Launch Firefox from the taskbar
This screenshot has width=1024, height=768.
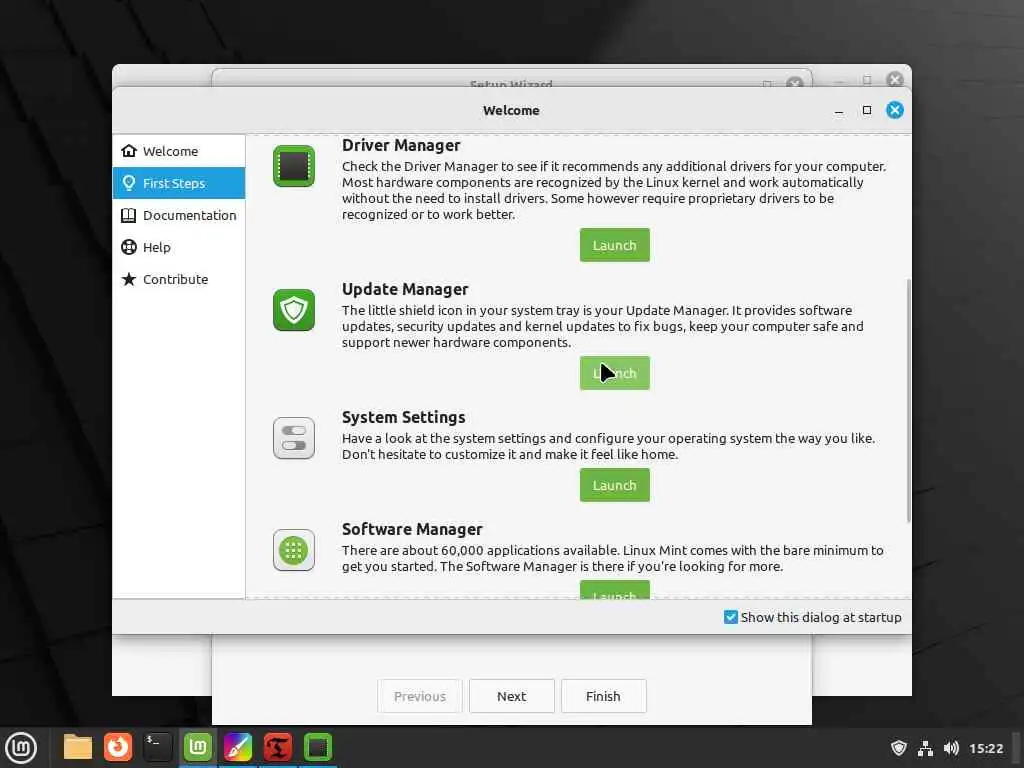(118, 747)
